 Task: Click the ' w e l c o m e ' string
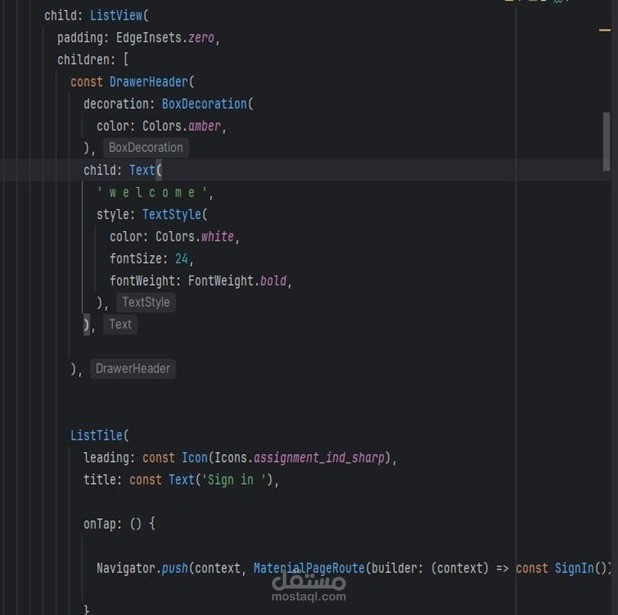(152, 192)
